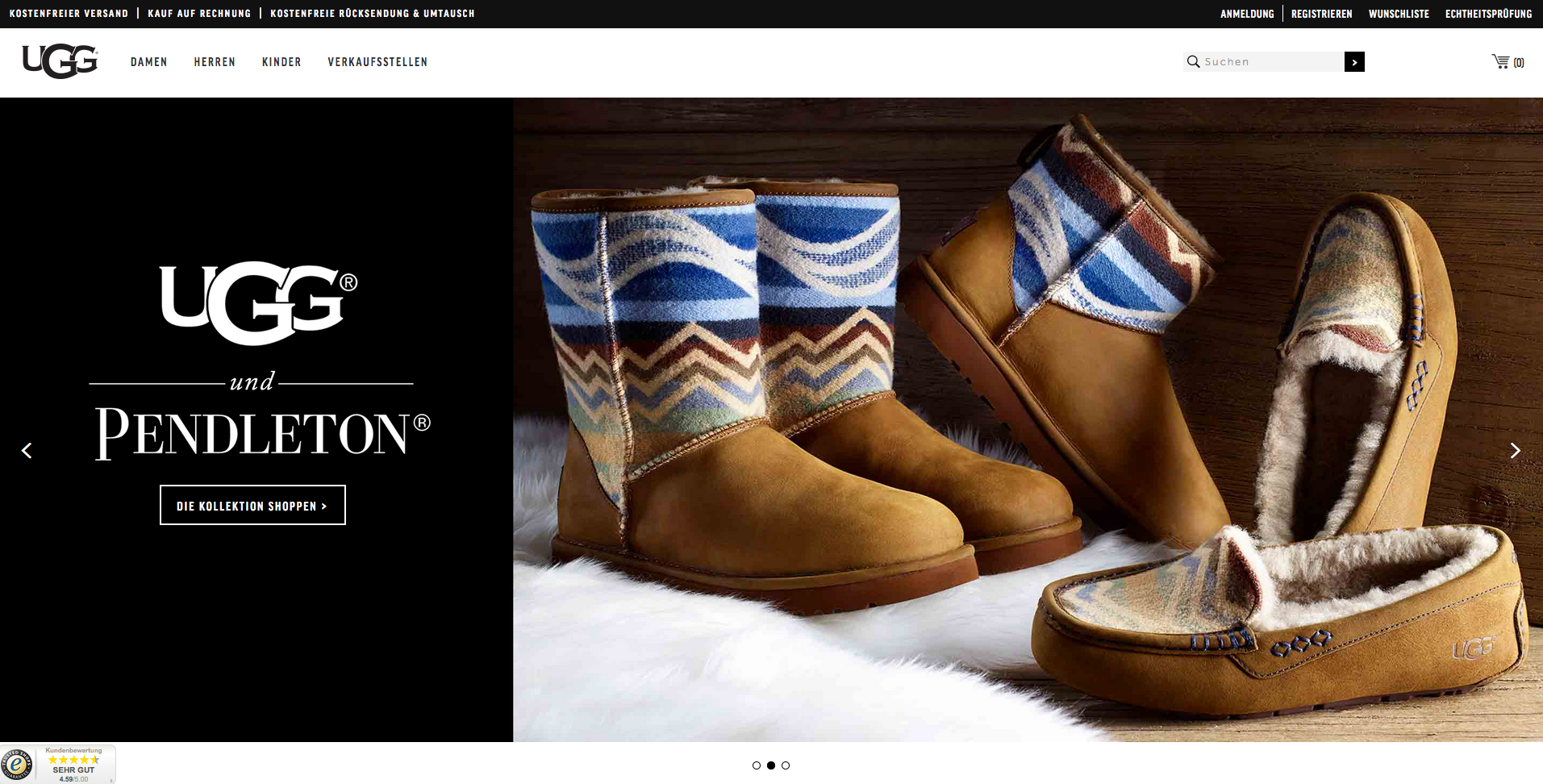The image size is (1543, 784).
Task: Open the Trusted Shops rating badge
Action: (58, 764)
